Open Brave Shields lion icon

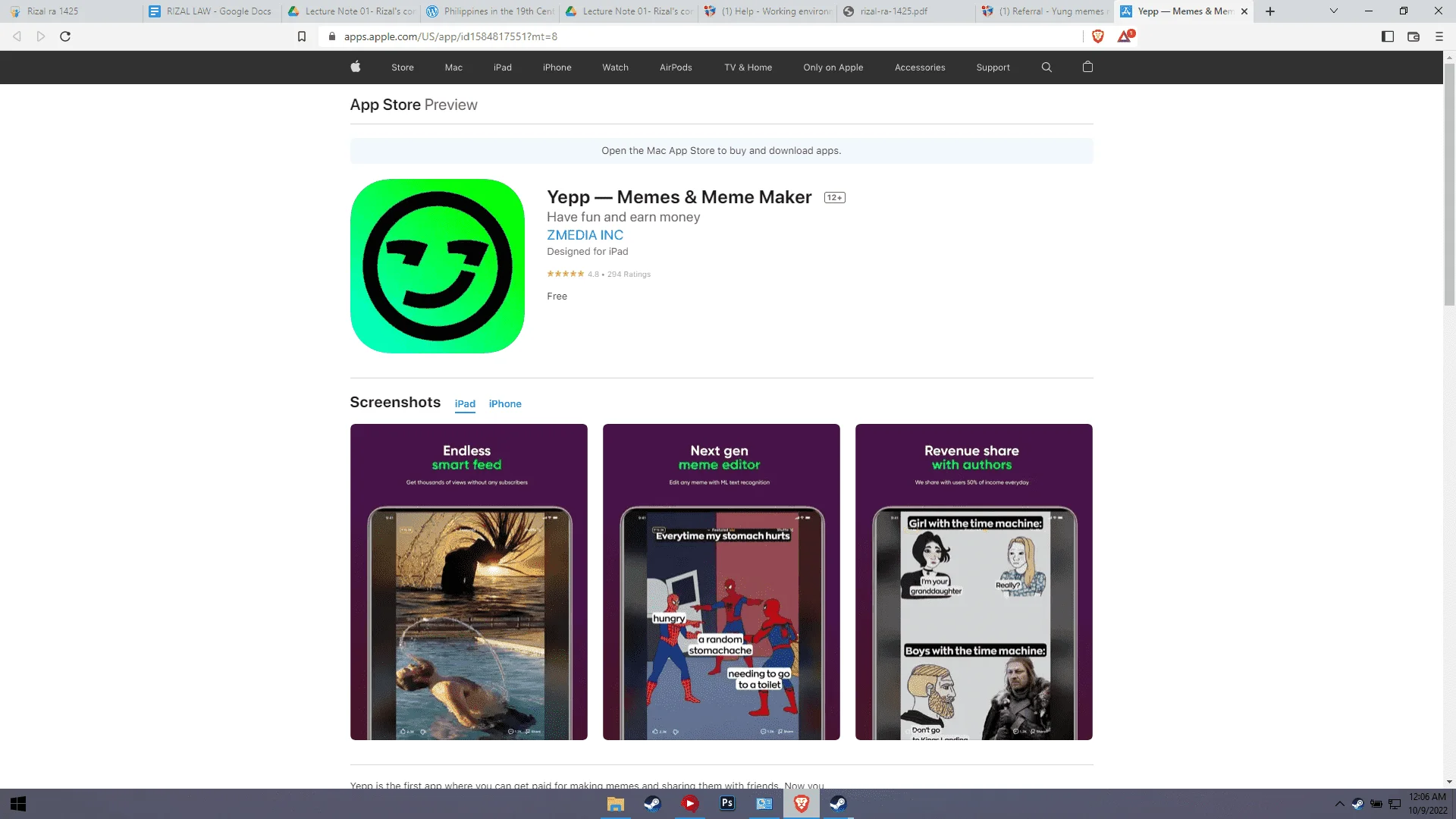tap(1097, 36)
